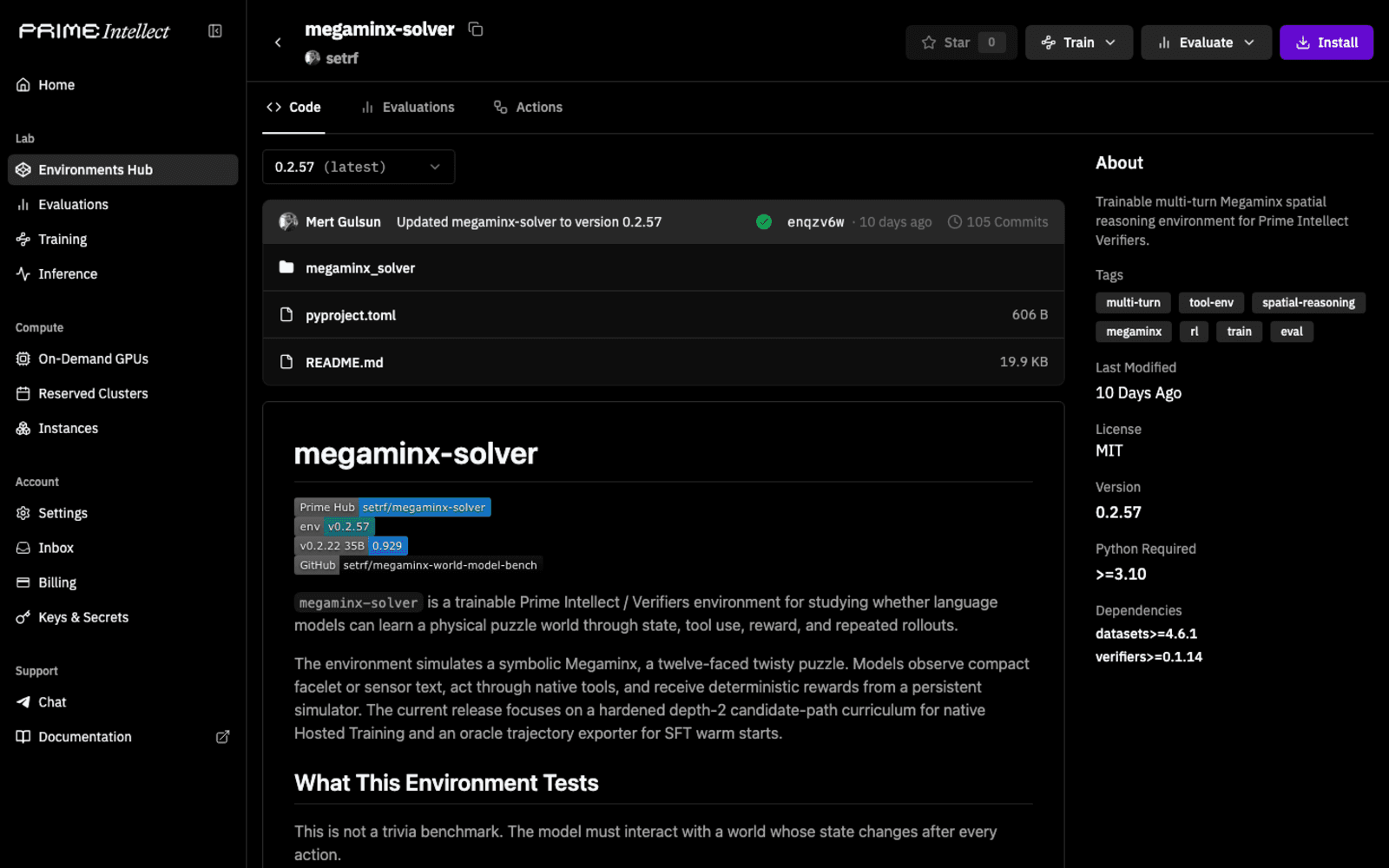Click the README.md file icon
The height and width of the screenshot is (868, 1389).
point(286,361)
